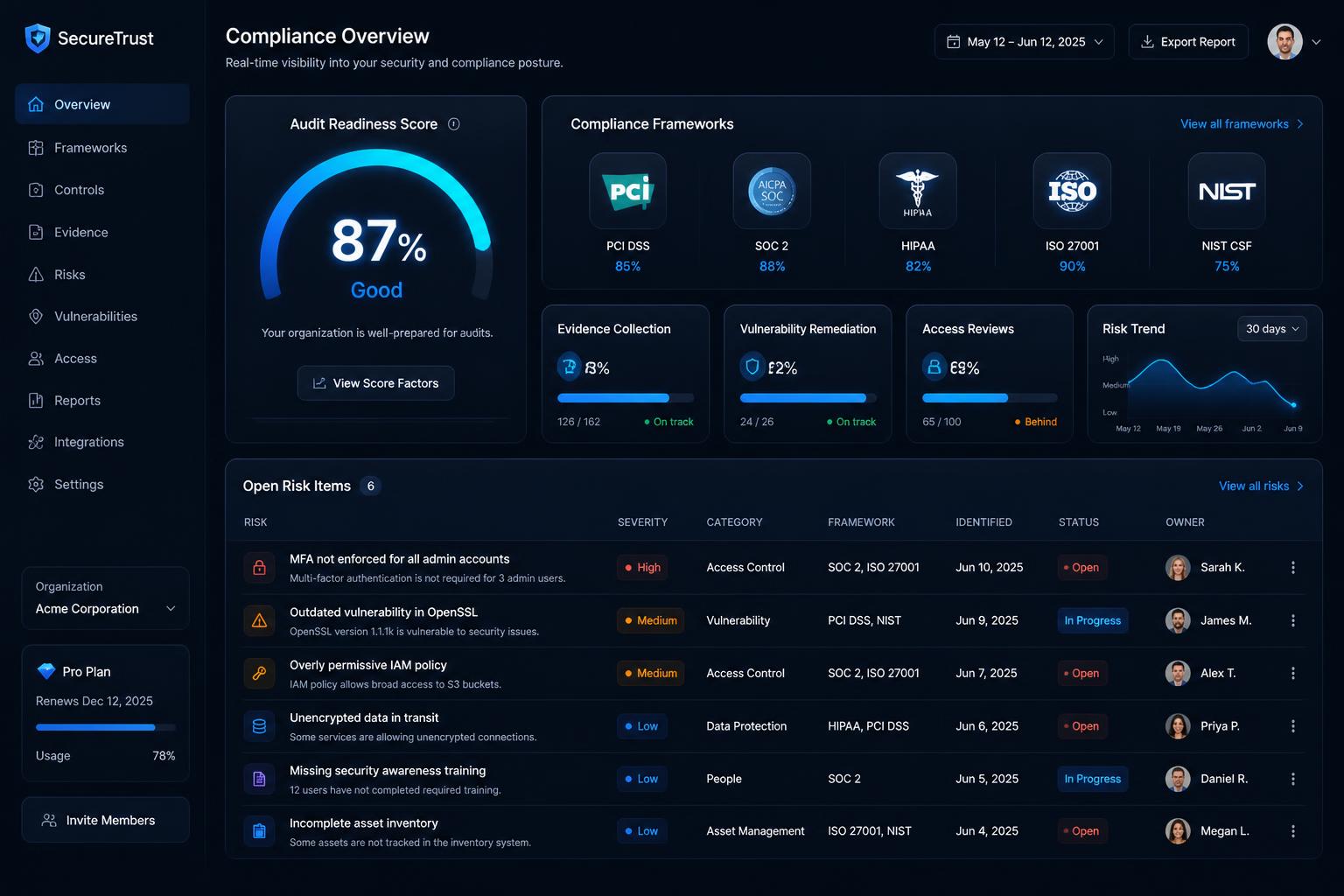Open the HIPAA framework icon
1344x896 pixels.
[x=918, y=191]
